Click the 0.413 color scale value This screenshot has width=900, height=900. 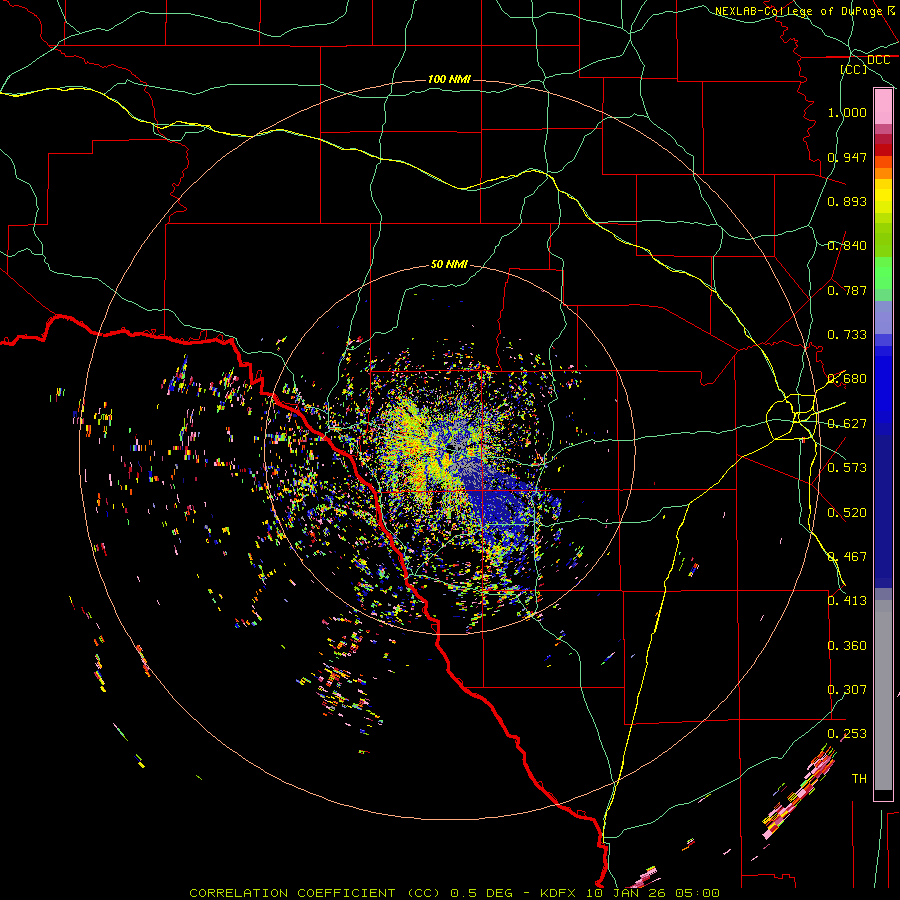click(x=847, y=601)
